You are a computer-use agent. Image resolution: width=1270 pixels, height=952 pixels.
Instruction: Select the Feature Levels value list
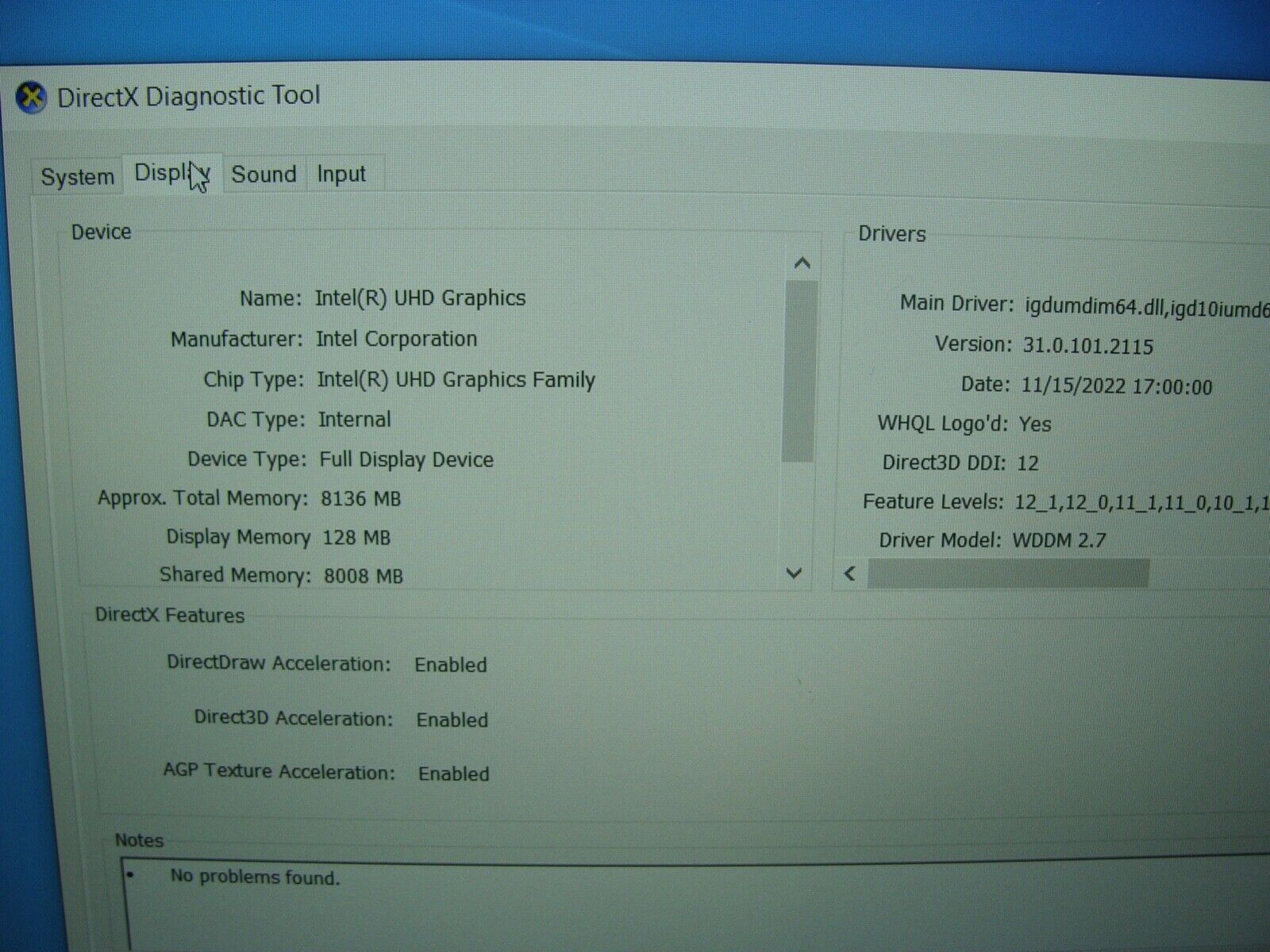[x=1141, y=502]
